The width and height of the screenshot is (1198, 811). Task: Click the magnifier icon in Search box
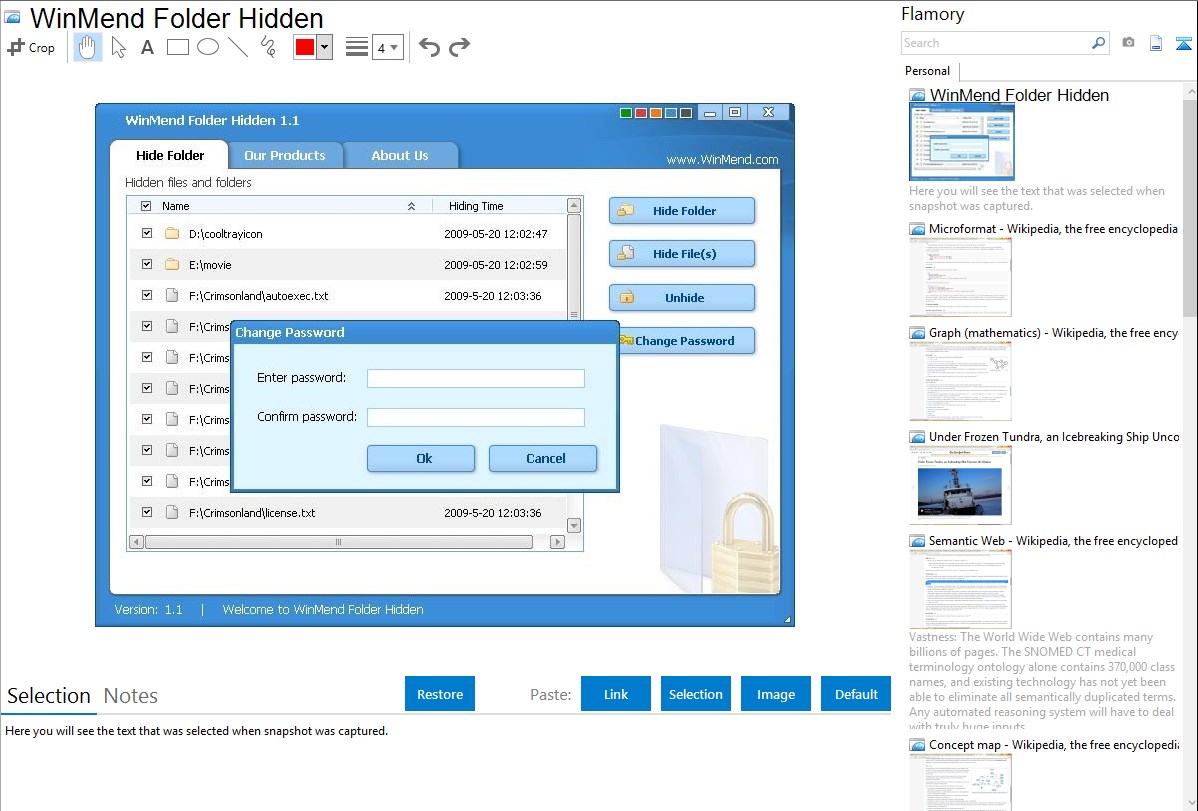1098,43
